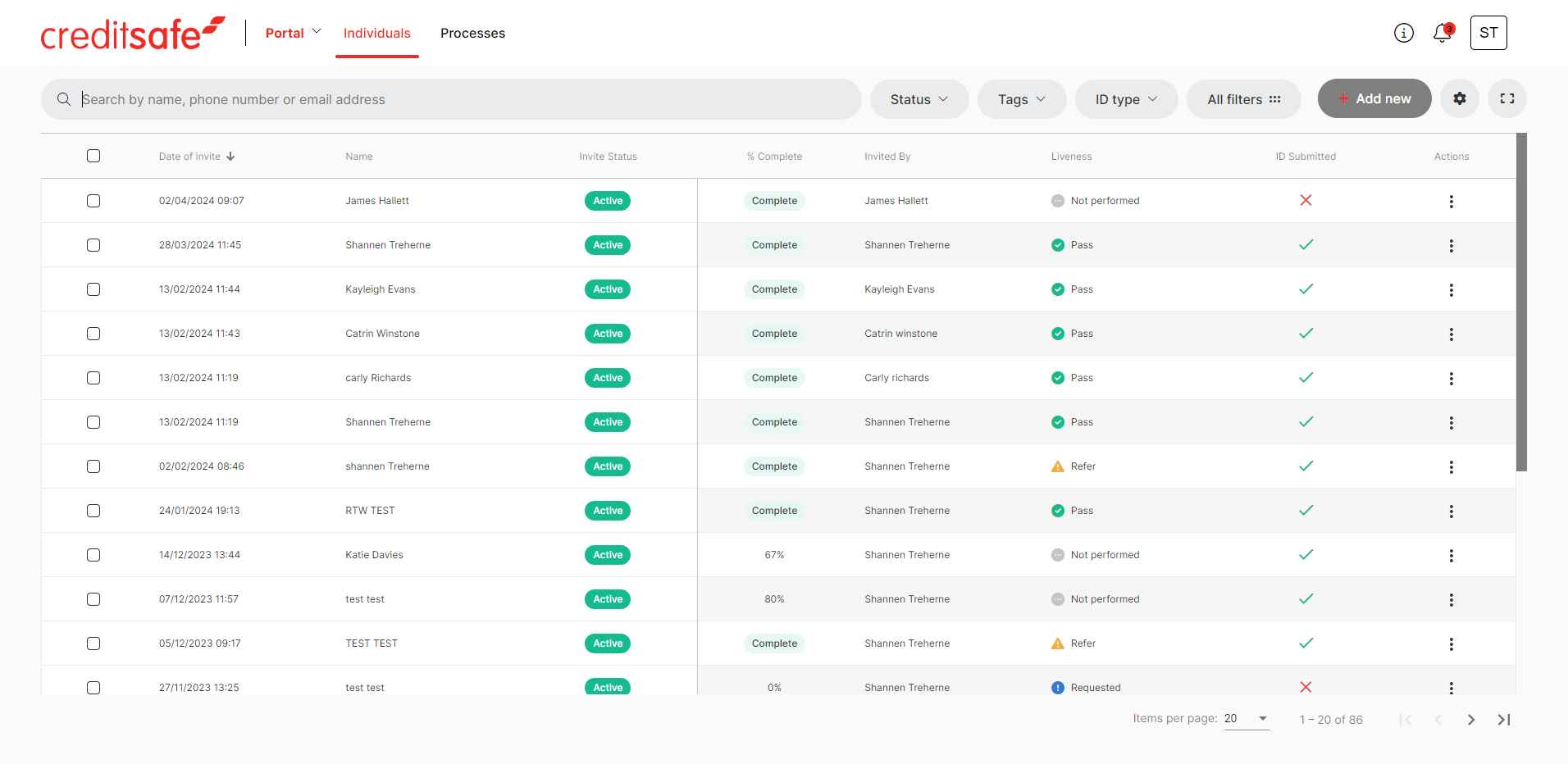This screenshot has width=1568, height=764.
Task: Click Complete badge in Catrin Winstone row
Action: tap(774, 334)
